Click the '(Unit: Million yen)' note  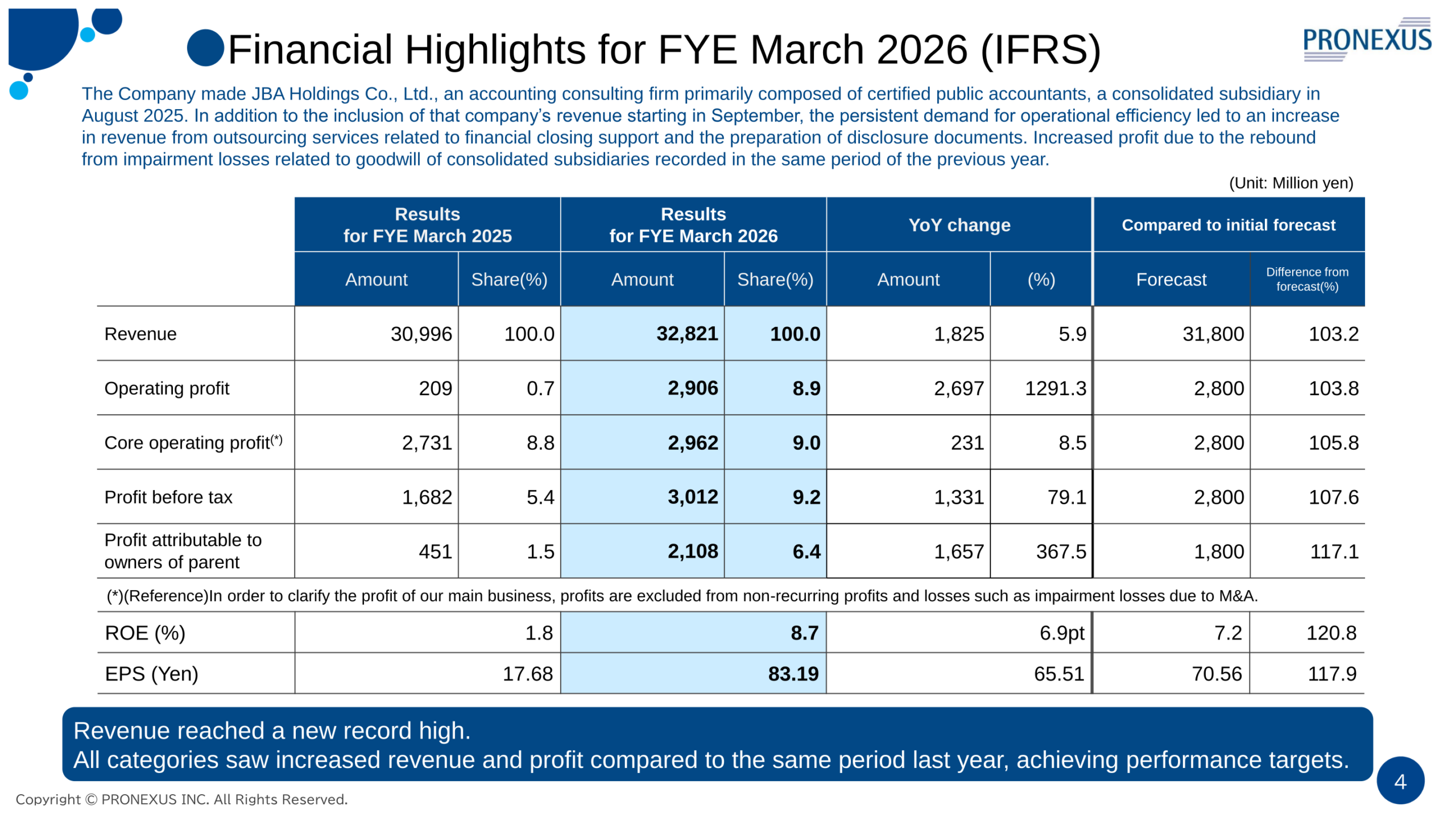point(1290,183)
